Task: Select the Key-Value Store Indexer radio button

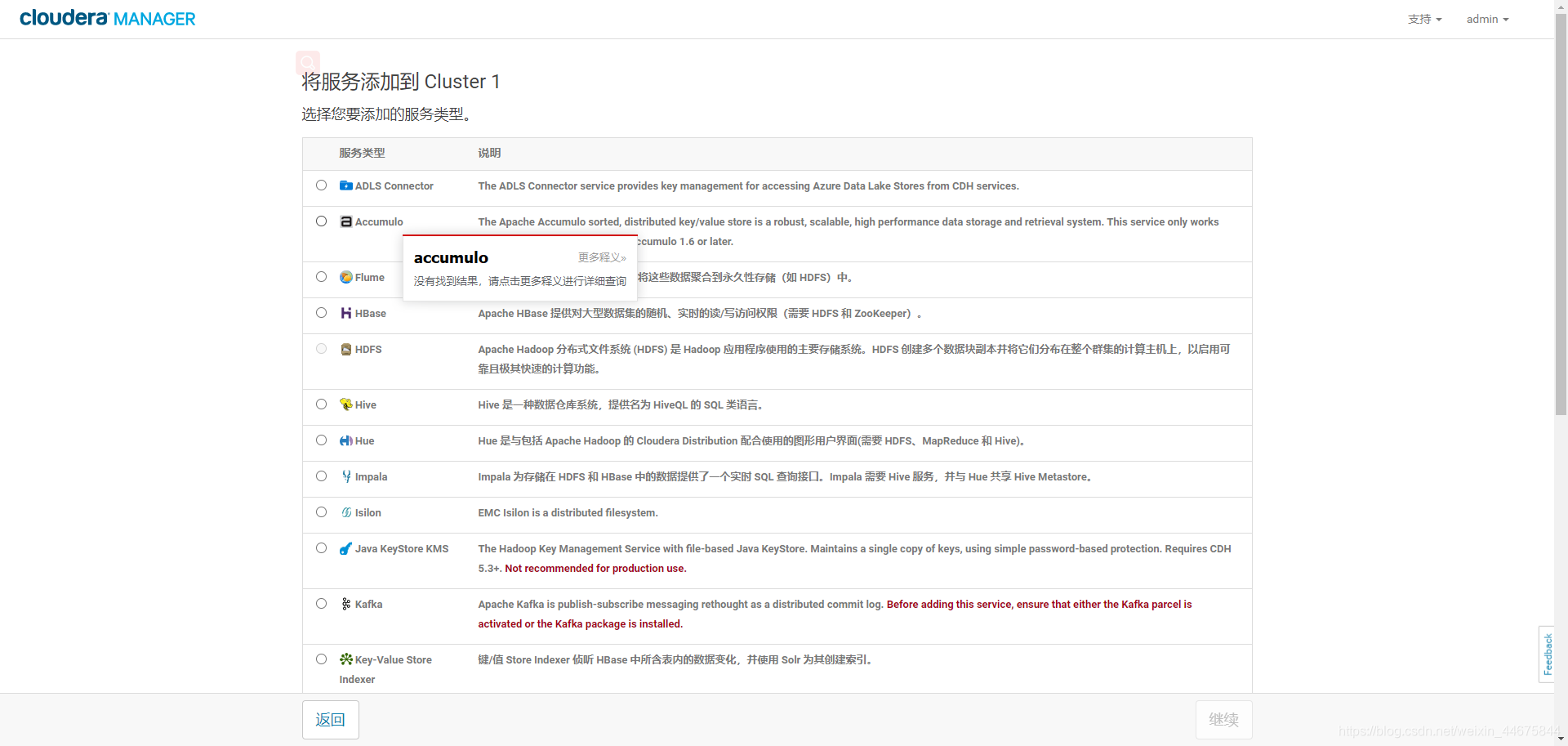Action: tap(322, 659)
